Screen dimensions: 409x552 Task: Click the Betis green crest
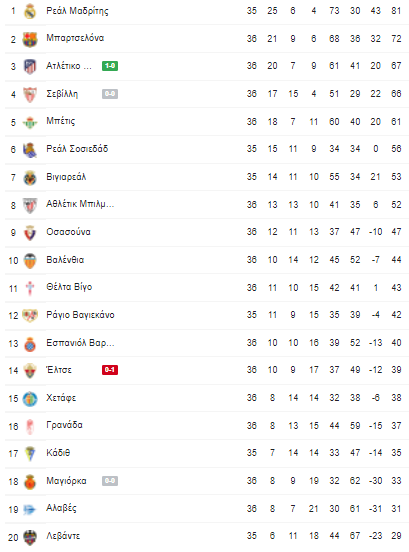click(30, 122)
